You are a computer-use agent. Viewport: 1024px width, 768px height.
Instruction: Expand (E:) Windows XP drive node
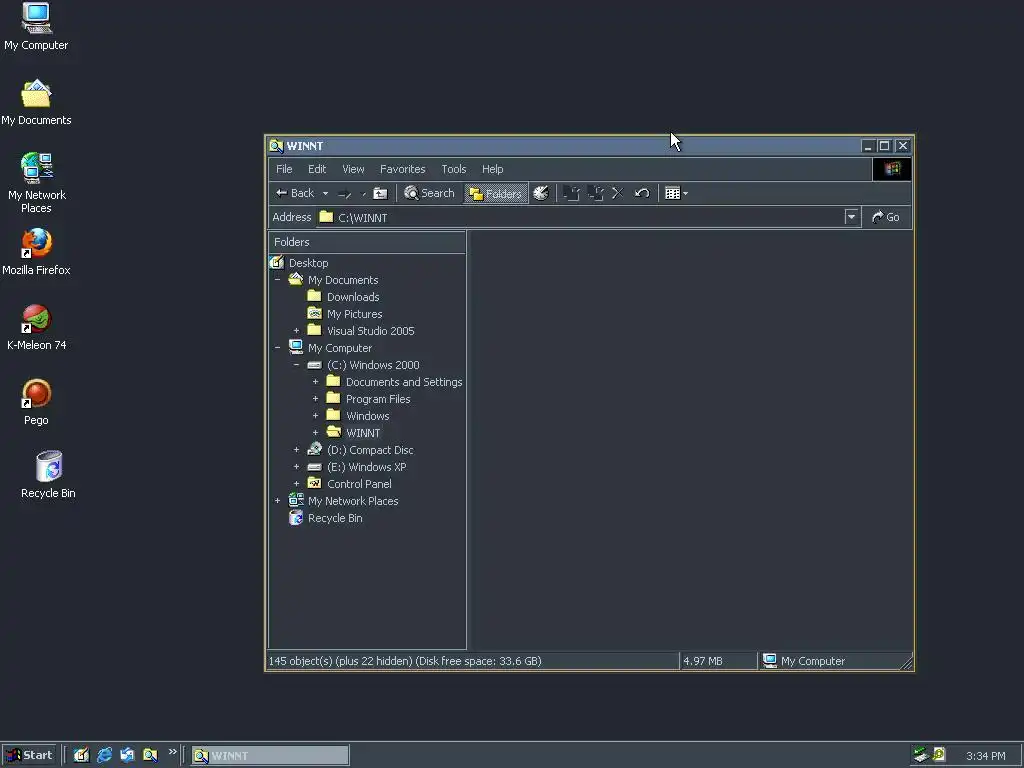(296, 467)
